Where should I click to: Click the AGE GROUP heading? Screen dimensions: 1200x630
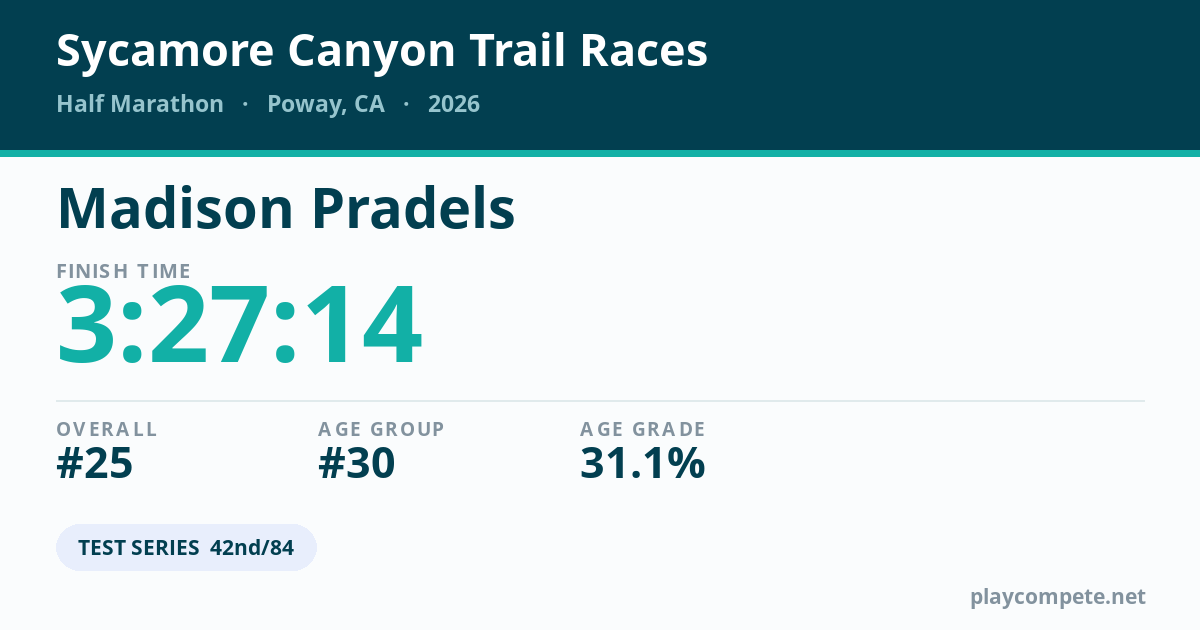(x=382, y=429)
